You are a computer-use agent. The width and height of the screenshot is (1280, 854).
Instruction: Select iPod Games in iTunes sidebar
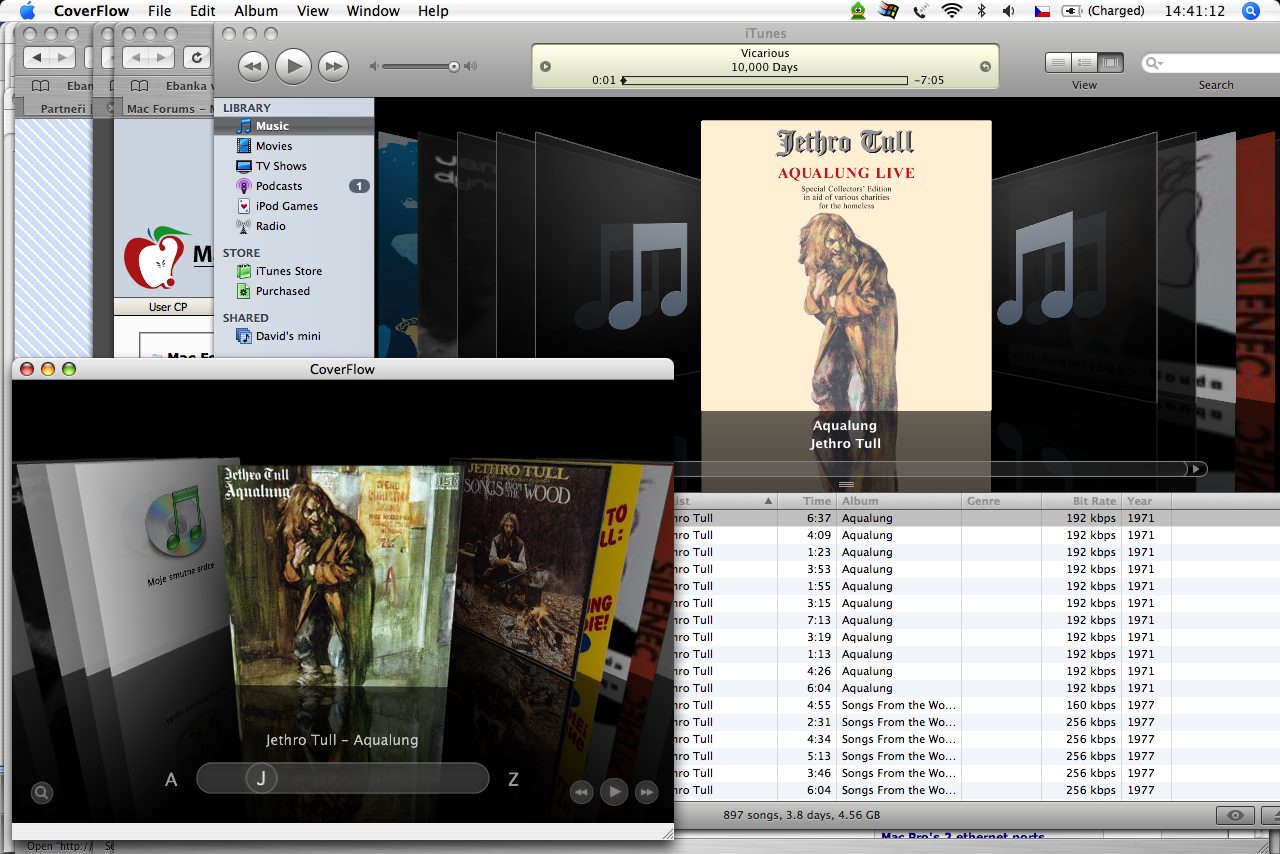[x=294, y=206]
